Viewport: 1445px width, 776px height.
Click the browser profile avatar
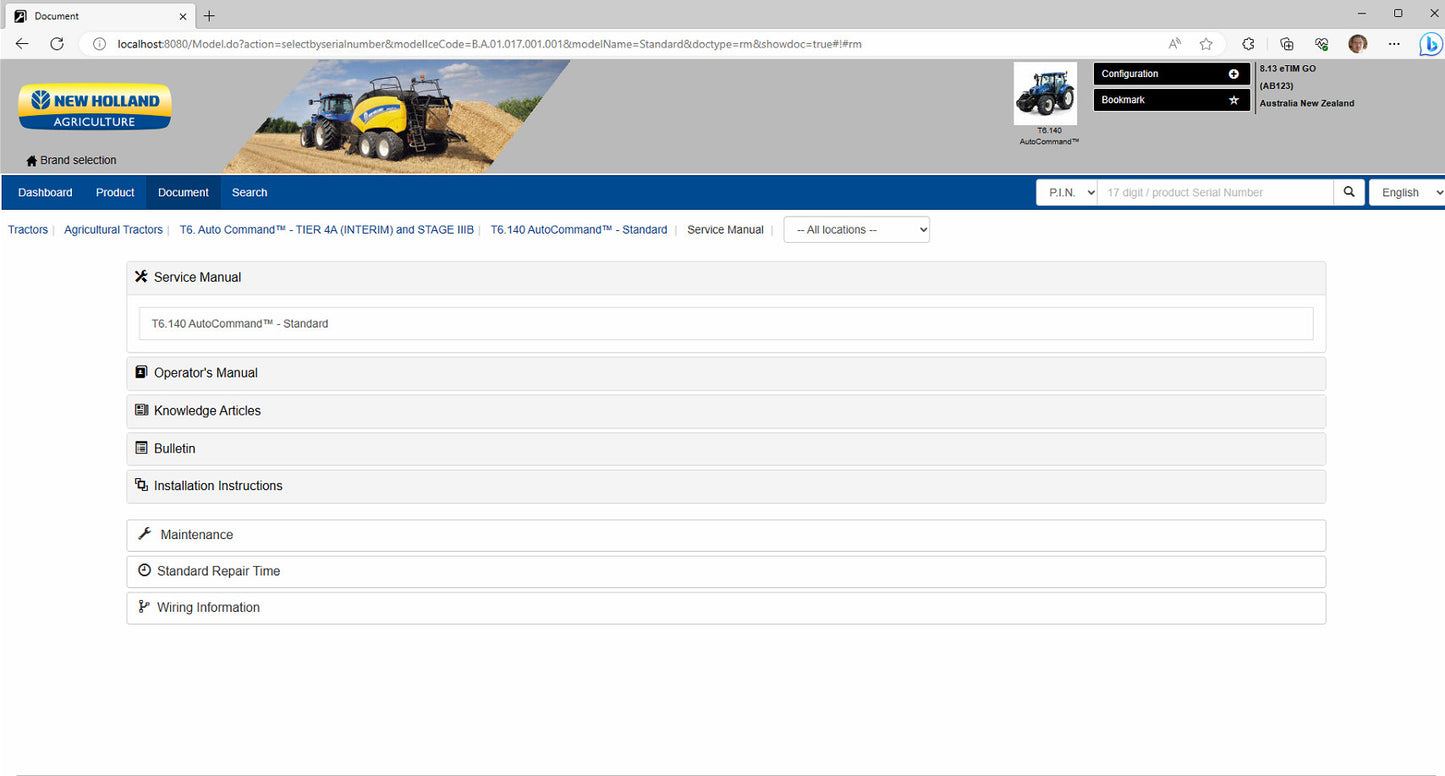tap(1357, 44)
